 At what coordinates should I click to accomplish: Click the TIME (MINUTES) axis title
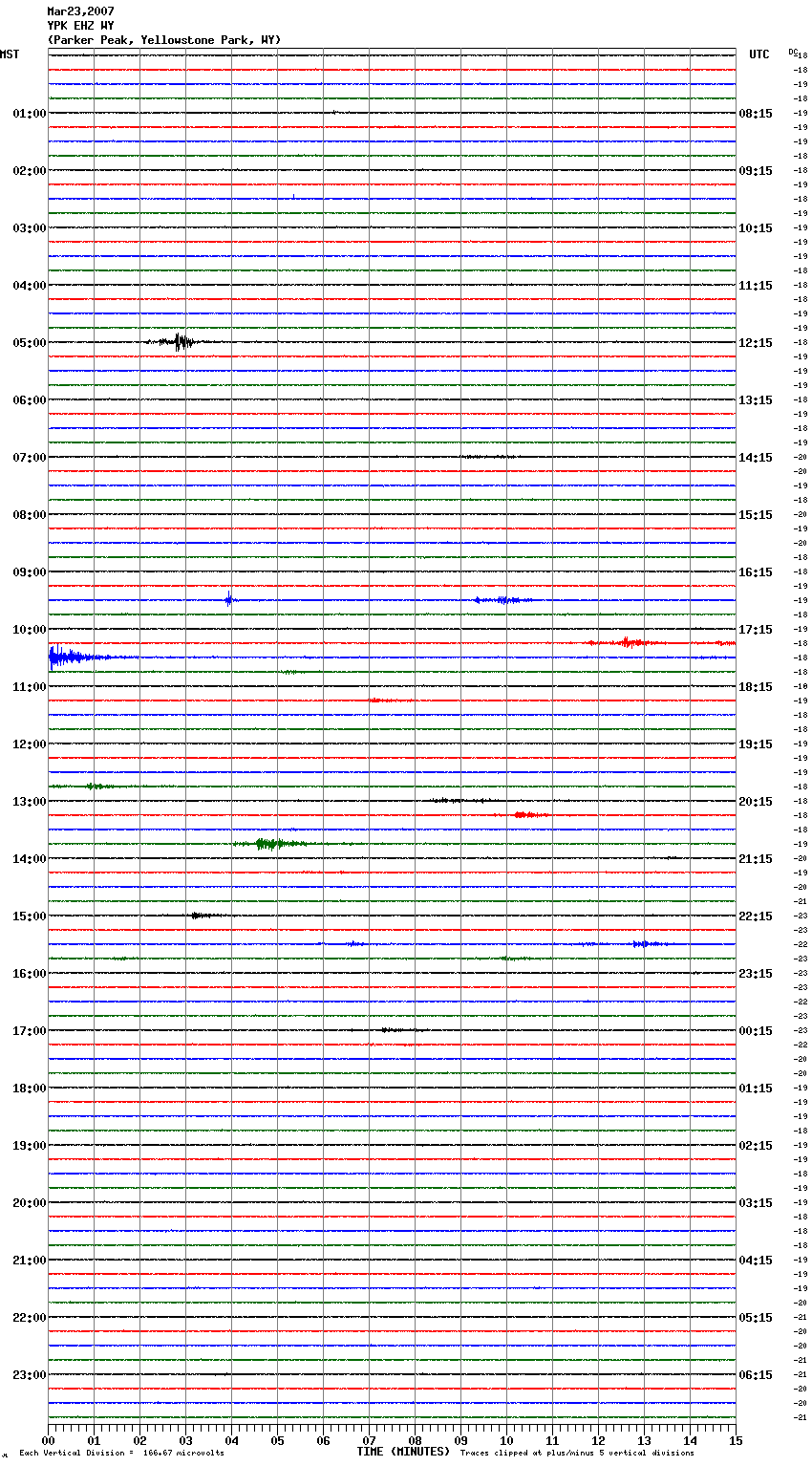point(403,1452)
